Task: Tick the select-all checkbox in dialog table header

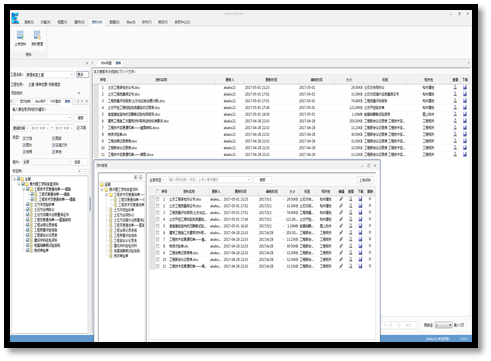Action: (x=157, y=191)
